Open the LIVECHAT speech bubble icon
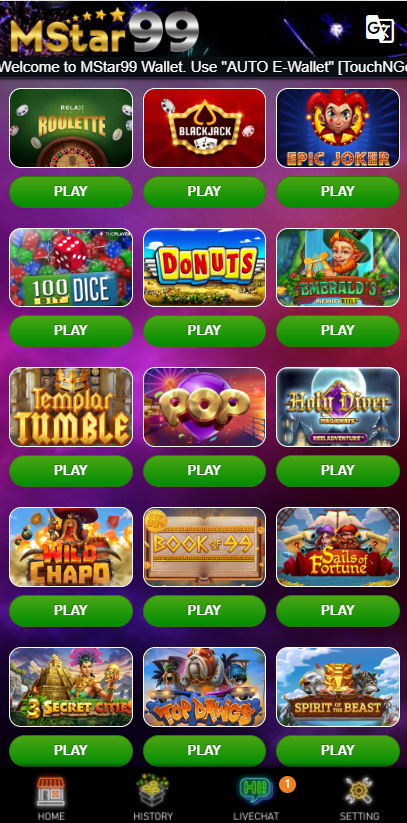Viewport: 407px width, 823px height. [256, 792]
